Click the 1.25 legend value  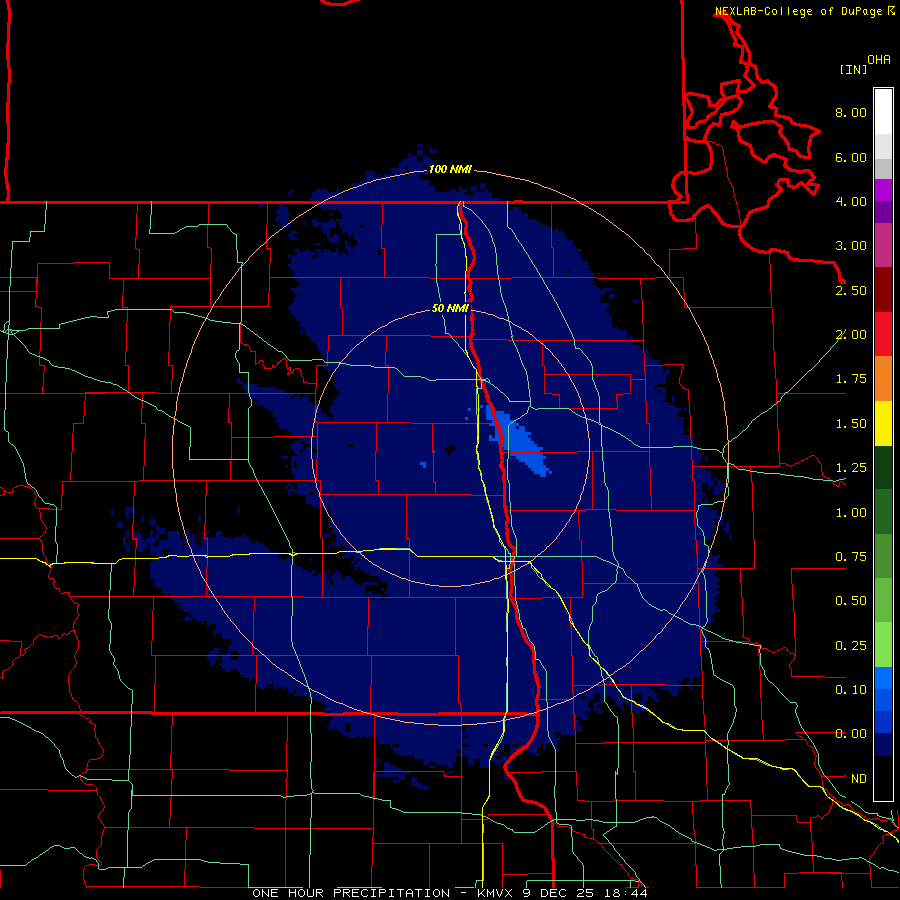[851, 468]
